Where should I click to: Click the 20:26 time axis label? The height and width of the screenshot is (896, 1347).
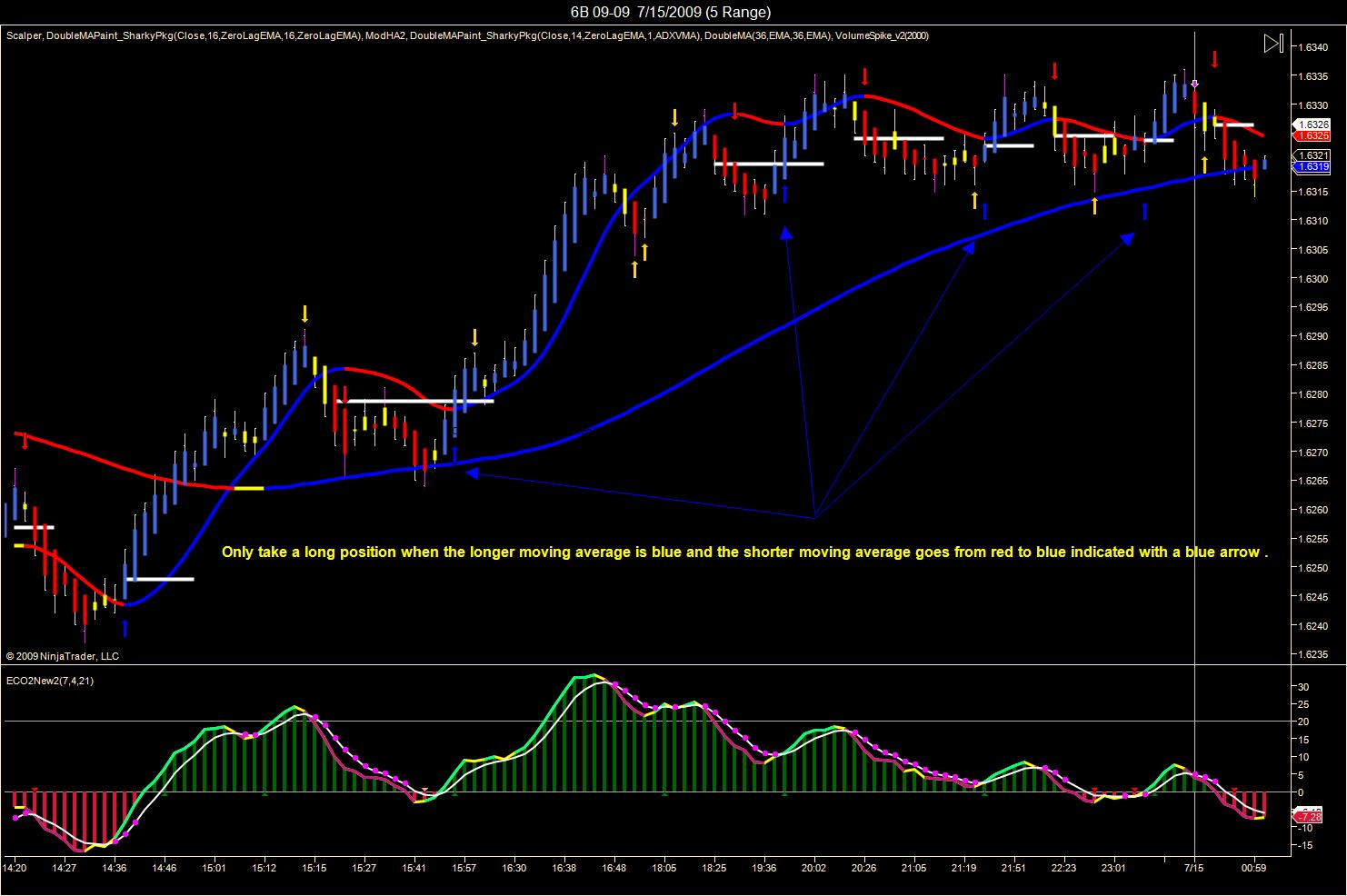863,868
